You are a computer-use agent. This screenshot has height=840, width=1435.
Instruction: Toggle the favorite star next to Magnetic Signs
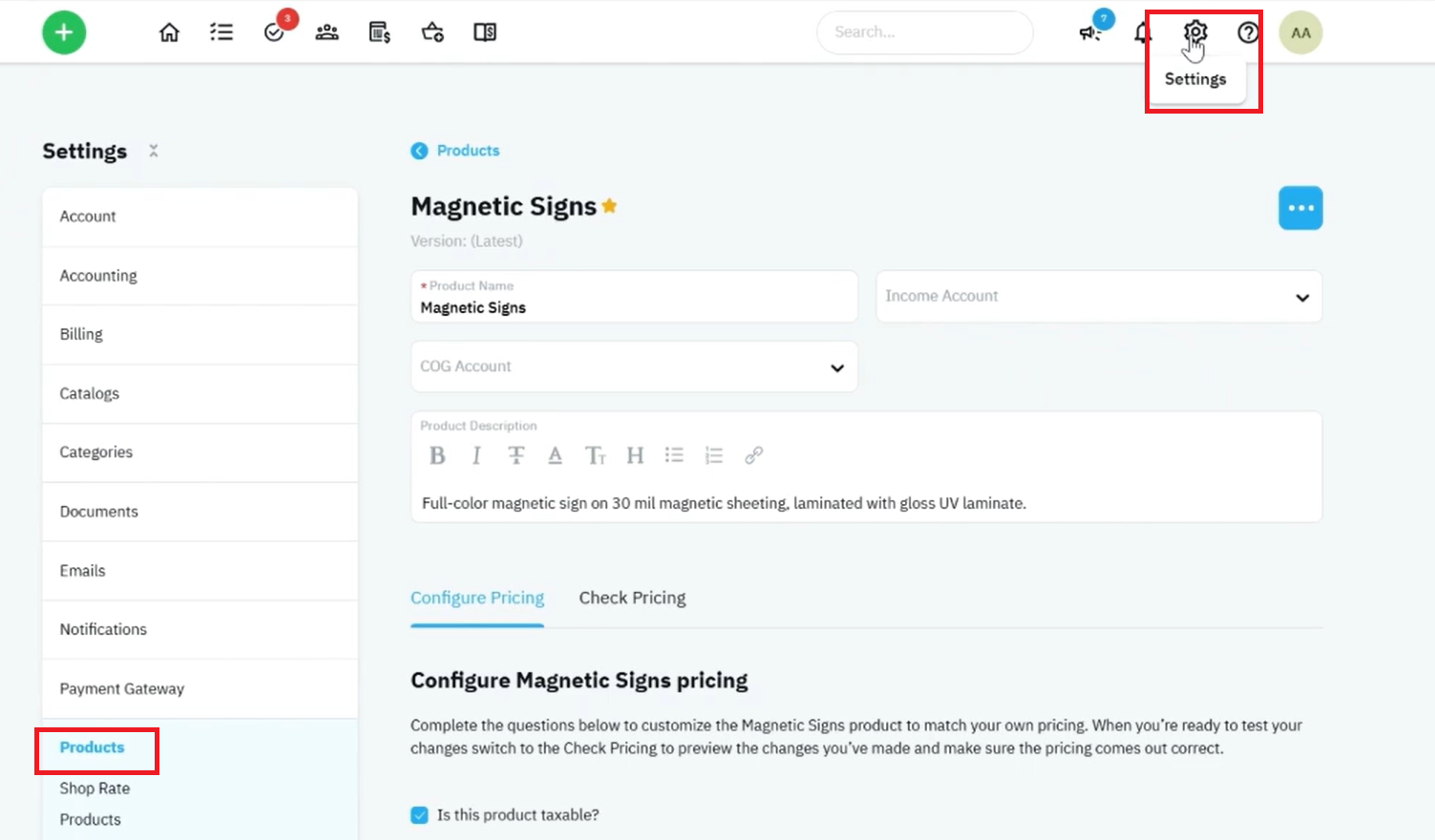(x=609, y=205)
